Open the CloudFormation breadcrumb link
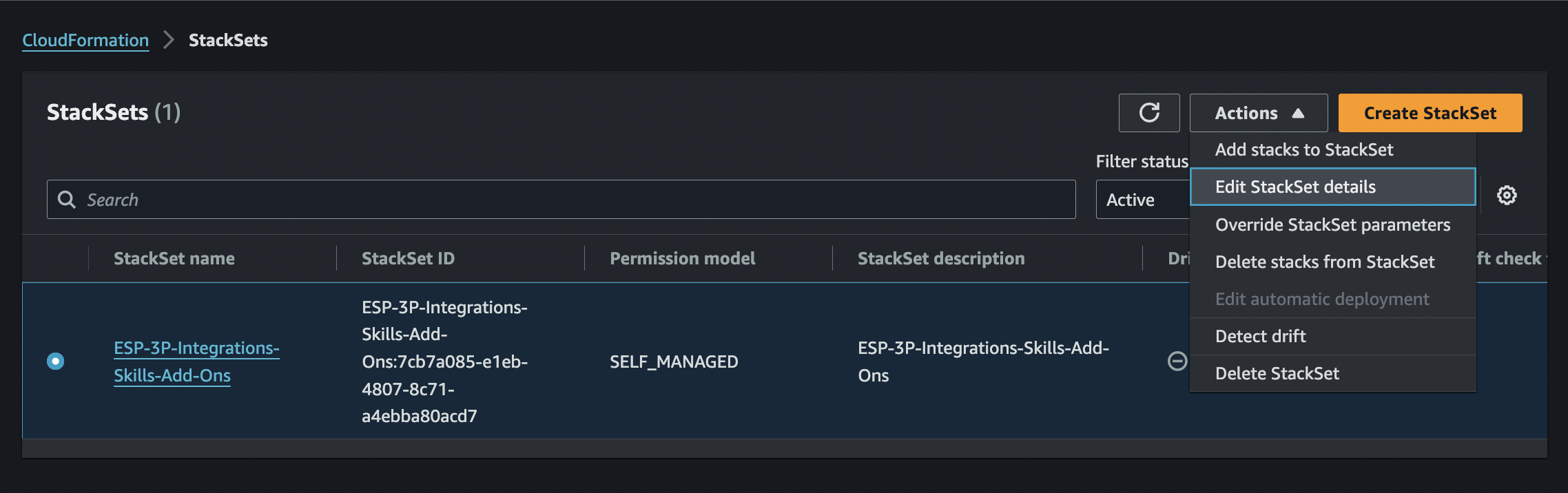 click(x=85, y=40)
